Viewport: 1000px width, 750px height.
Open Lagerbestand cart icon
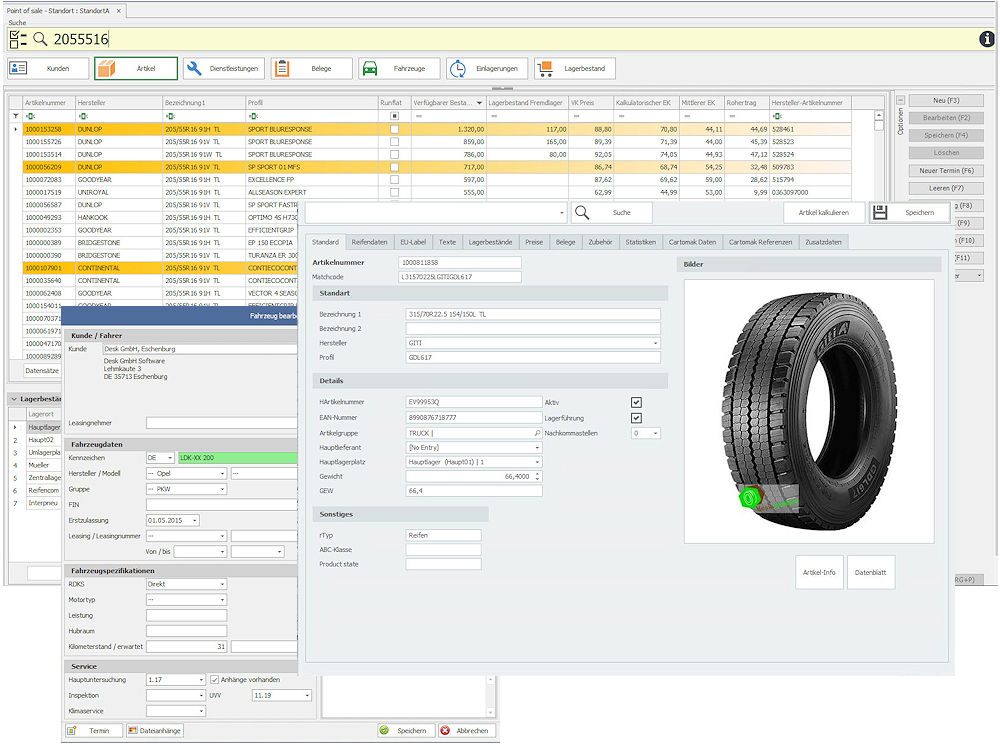coord(545,68)
